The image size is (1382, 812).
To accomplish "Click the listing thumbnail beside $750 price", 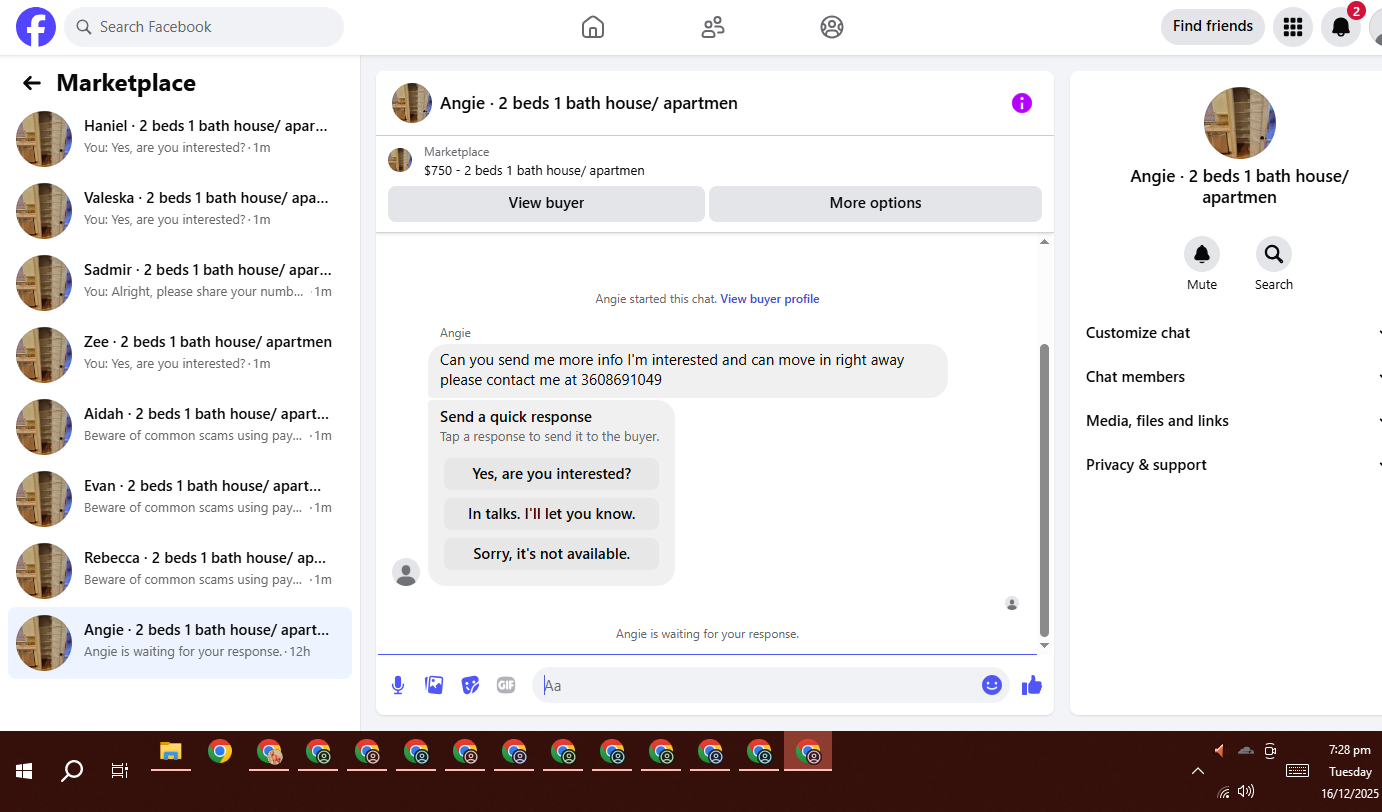I will pyautogui.click(x=400, y=160).
